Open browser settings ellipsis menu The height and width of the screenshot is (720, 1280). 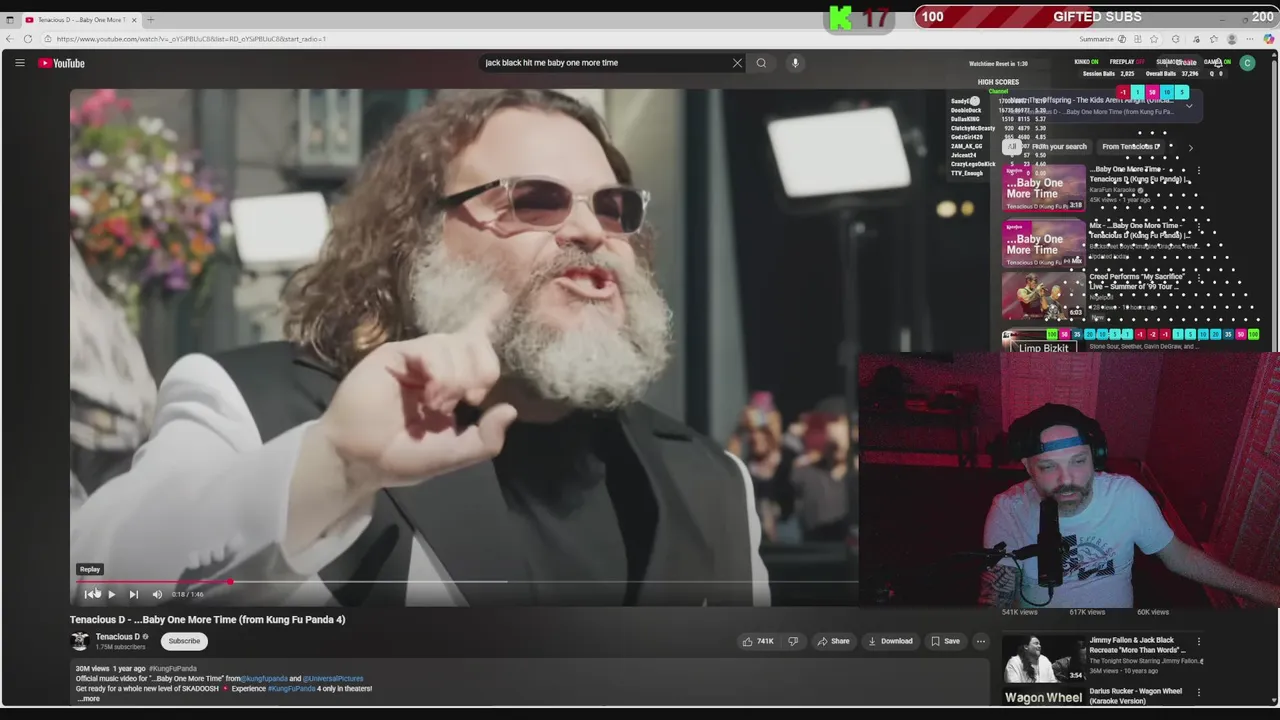click(x=1250, y=39)
